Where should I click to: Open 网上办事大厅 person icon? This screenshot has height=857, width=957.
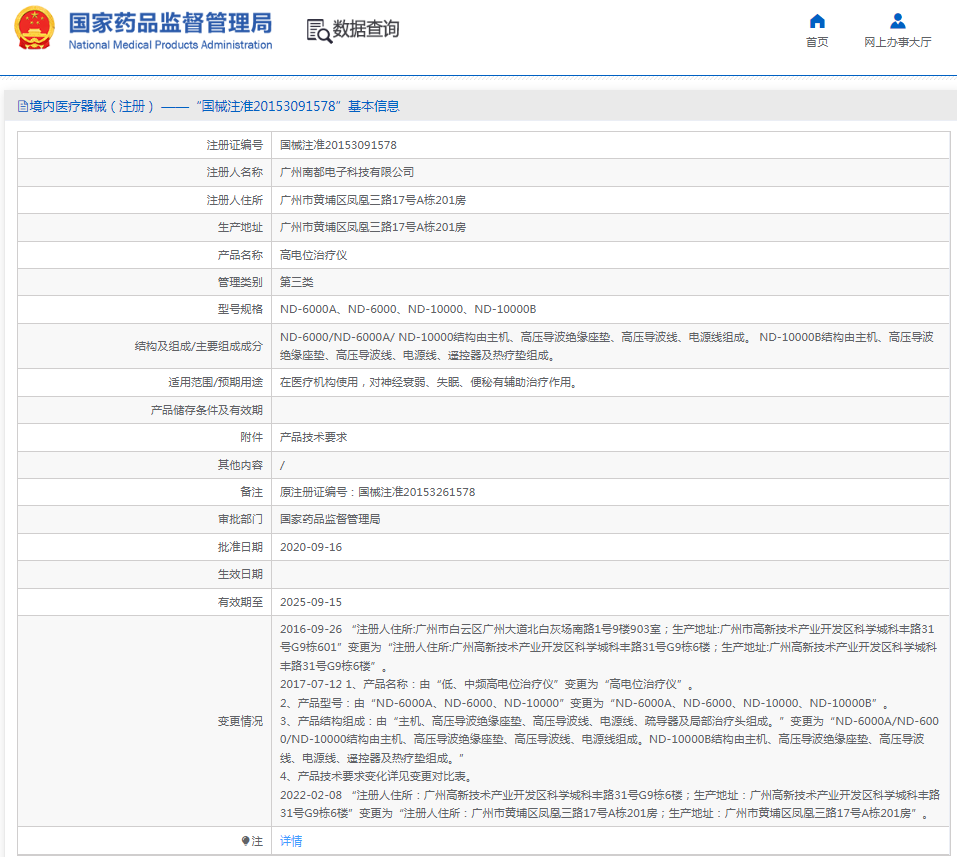point(897,21)
